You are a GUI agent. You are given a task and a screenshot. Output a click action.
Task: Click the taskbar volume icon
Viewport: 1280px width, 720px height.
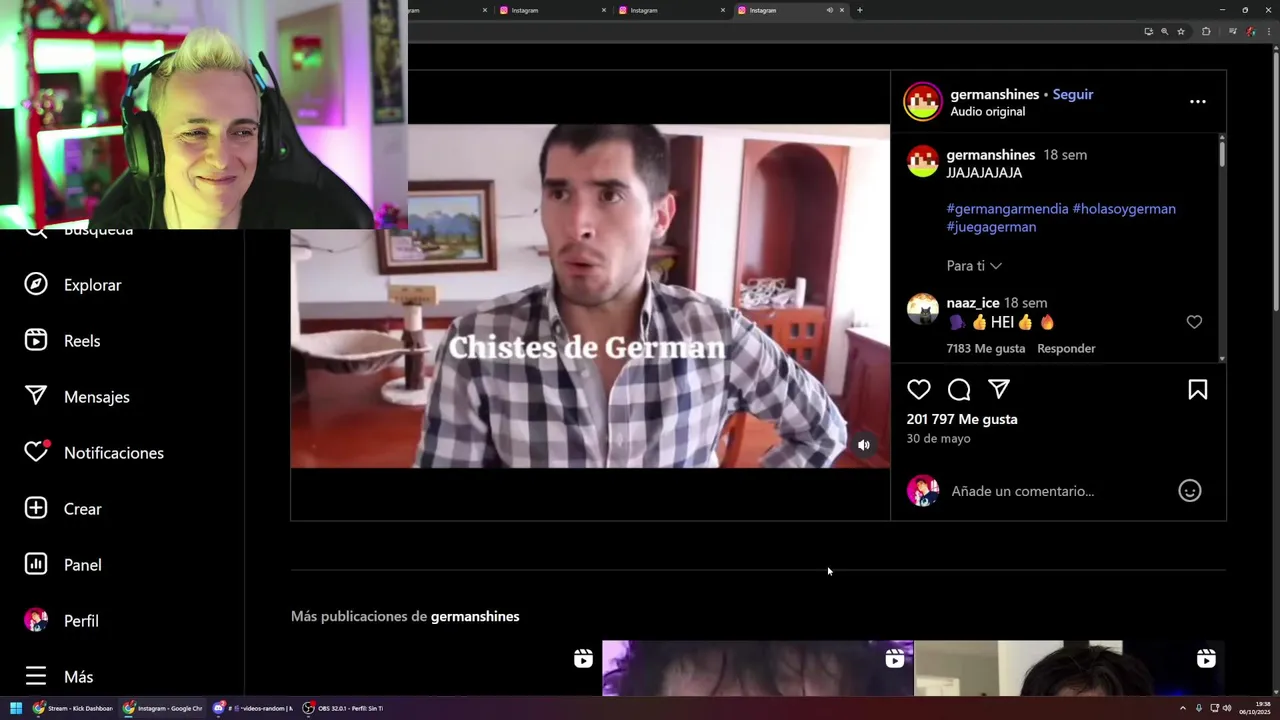click(1227, 708)
